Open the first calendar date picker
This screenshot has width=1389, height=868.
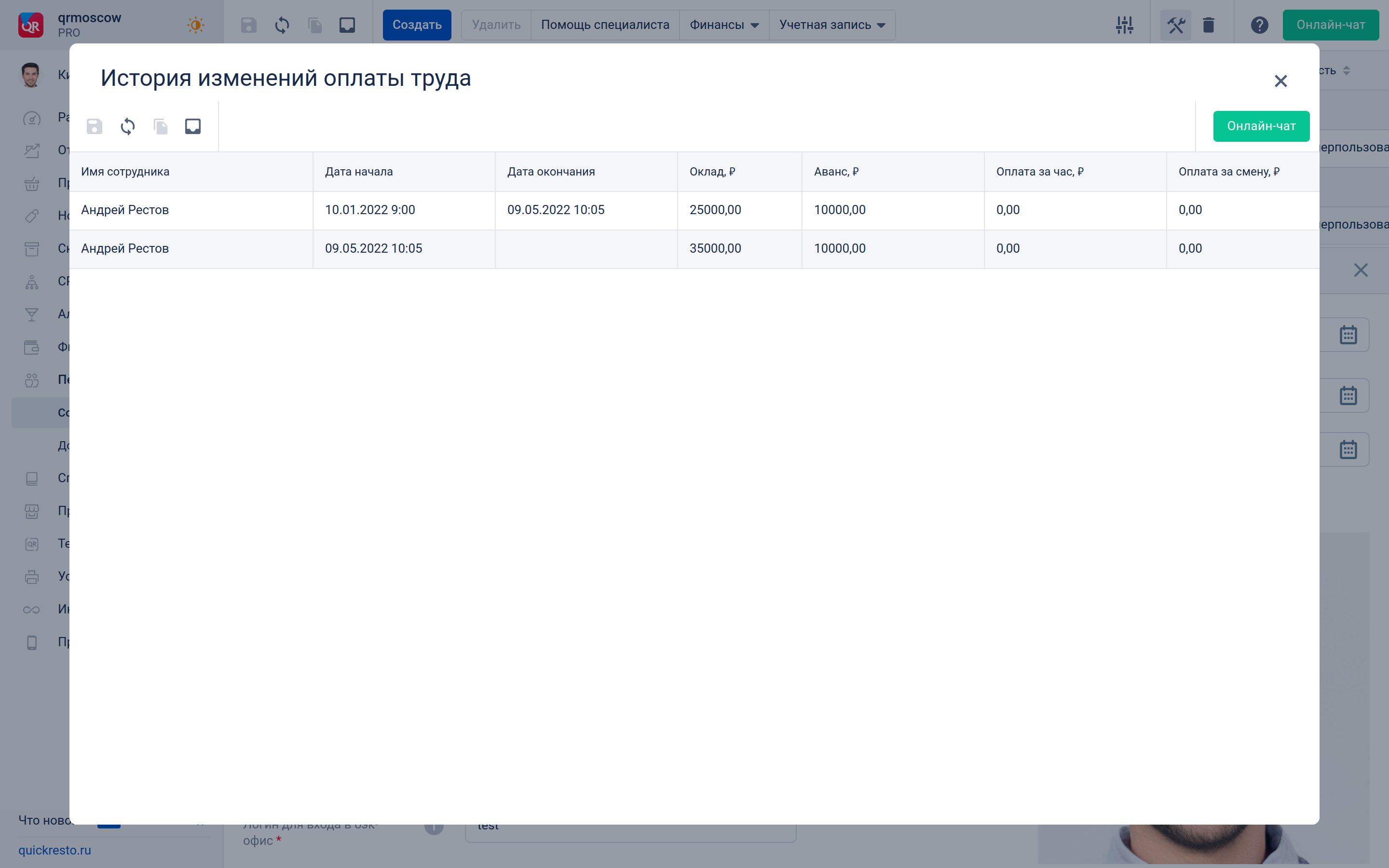1348,335
